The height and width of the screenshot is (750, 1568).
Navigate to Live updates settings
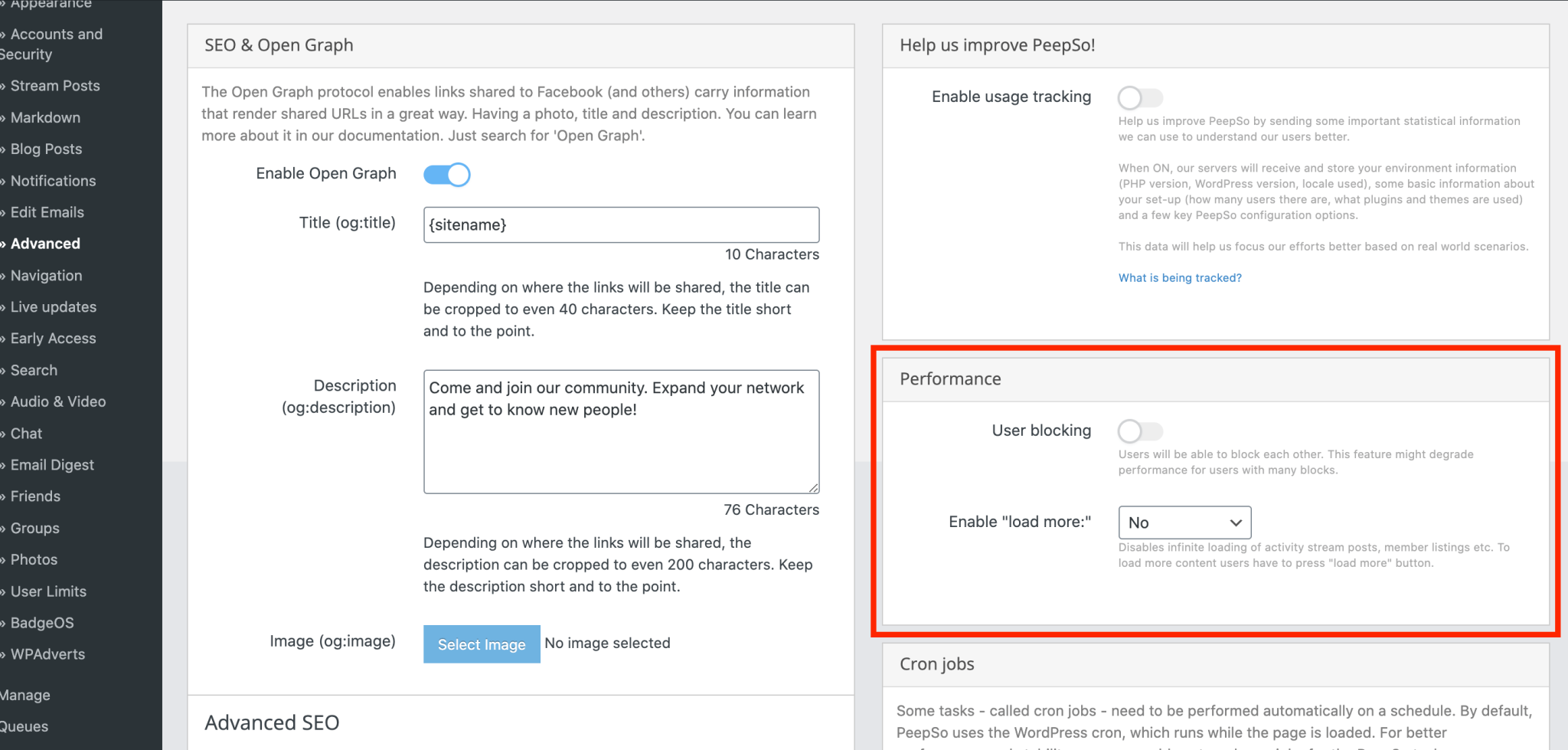(54, 307)
